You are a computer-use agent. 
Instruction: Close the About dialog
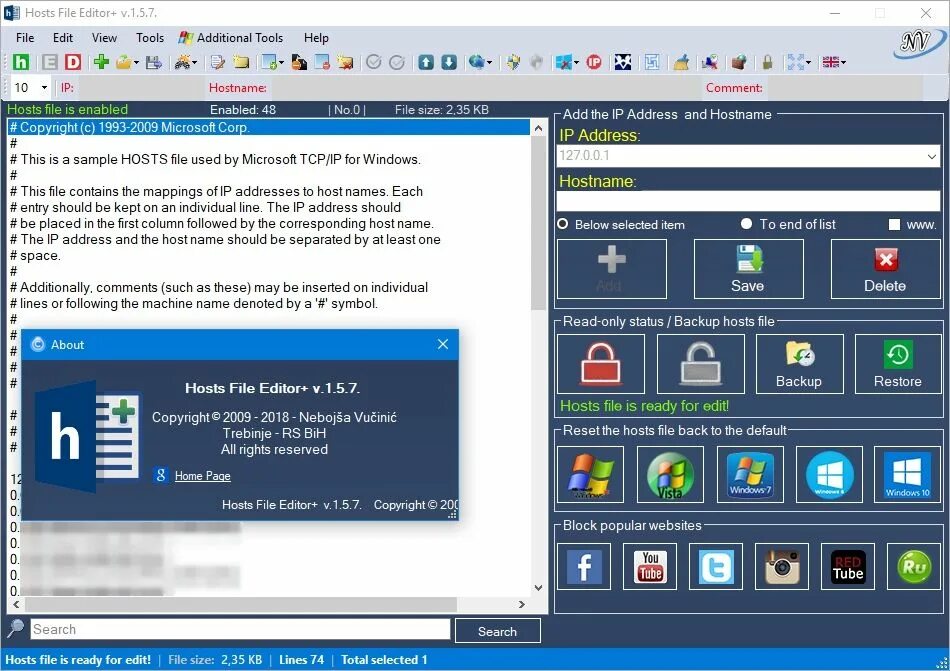coord(443,344)
